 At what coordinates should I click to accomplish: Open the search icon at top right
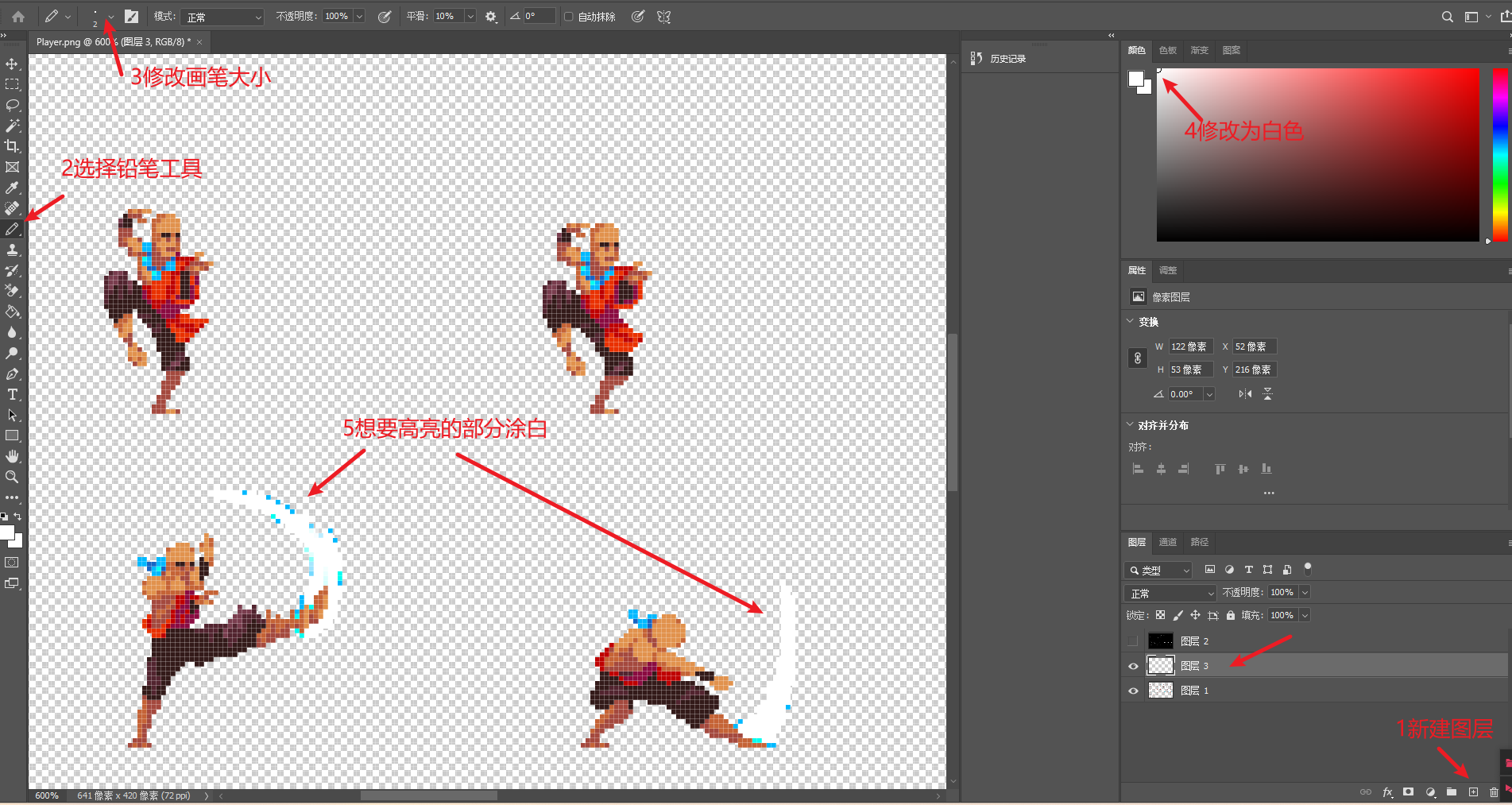click(1447, 17)
